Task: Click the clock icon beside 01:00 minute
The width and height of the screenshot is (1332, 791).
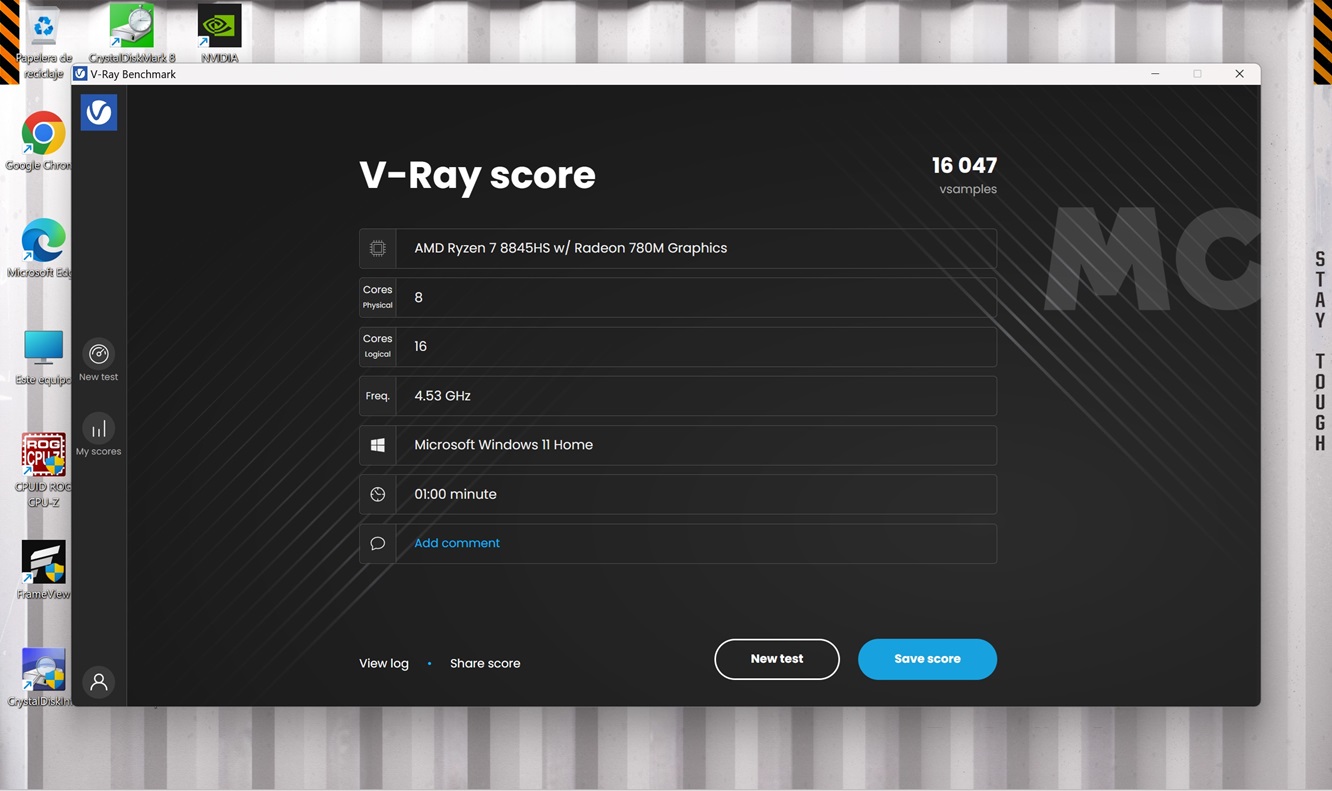Action: point(377,494)
